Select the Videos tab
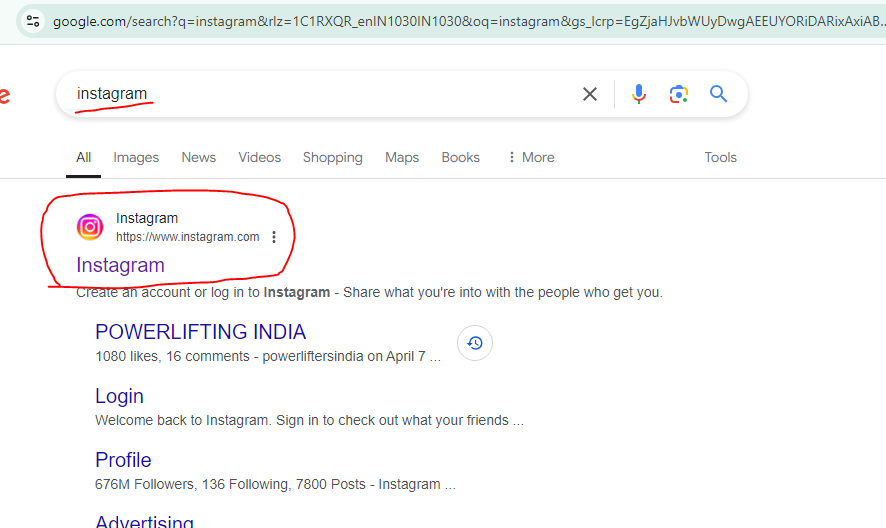The height and width of the screenshot is (528, 886). coord(259,157)
